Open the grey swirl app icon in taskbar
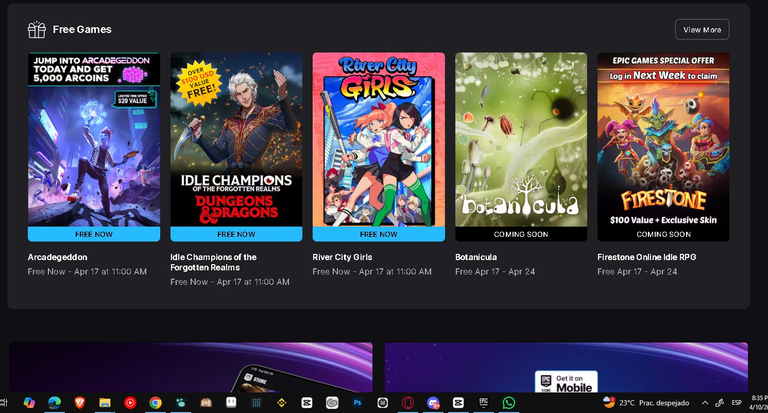The width and height of the screenshot is (768, 413). (x=332, y=403)
